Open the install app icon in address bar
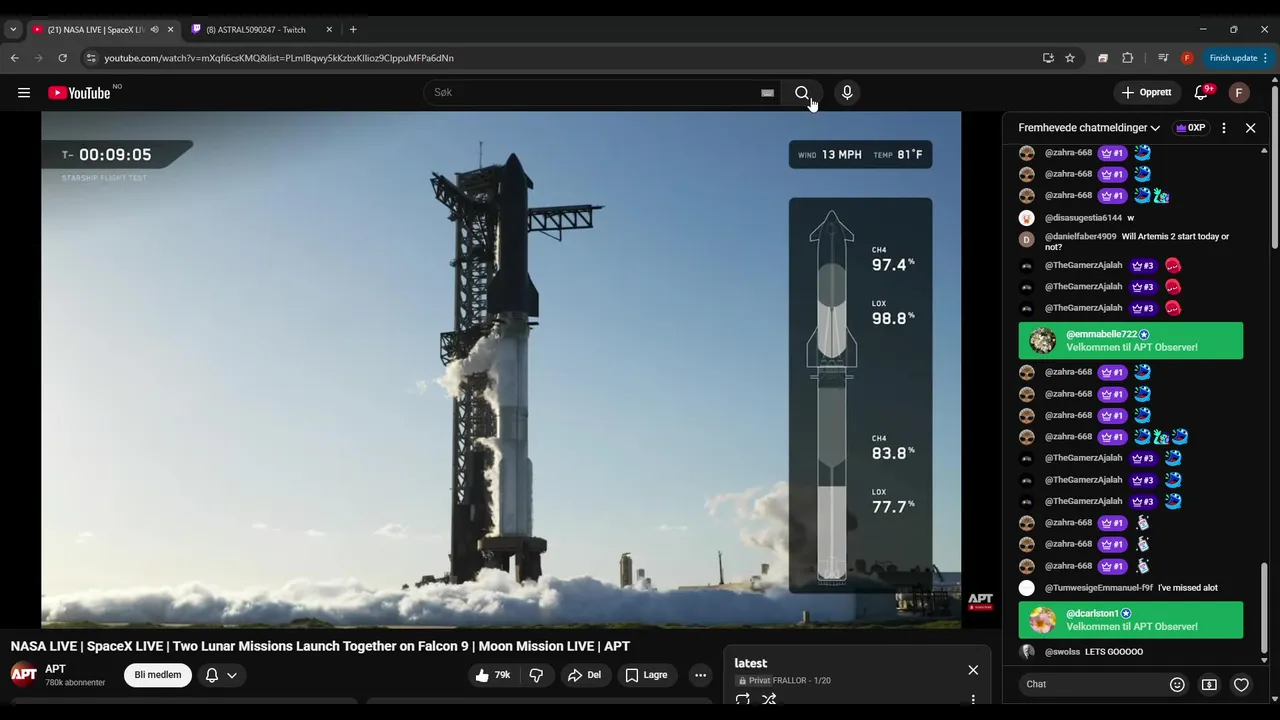The width and height of the screenshot is (1280, 720). tap(1048, 58)
